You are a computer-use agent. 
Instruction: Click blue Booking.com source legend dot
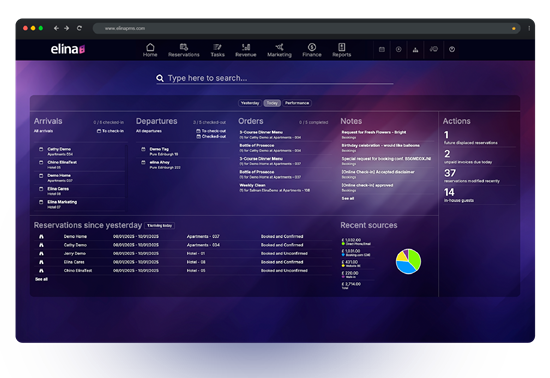[343, 255]
